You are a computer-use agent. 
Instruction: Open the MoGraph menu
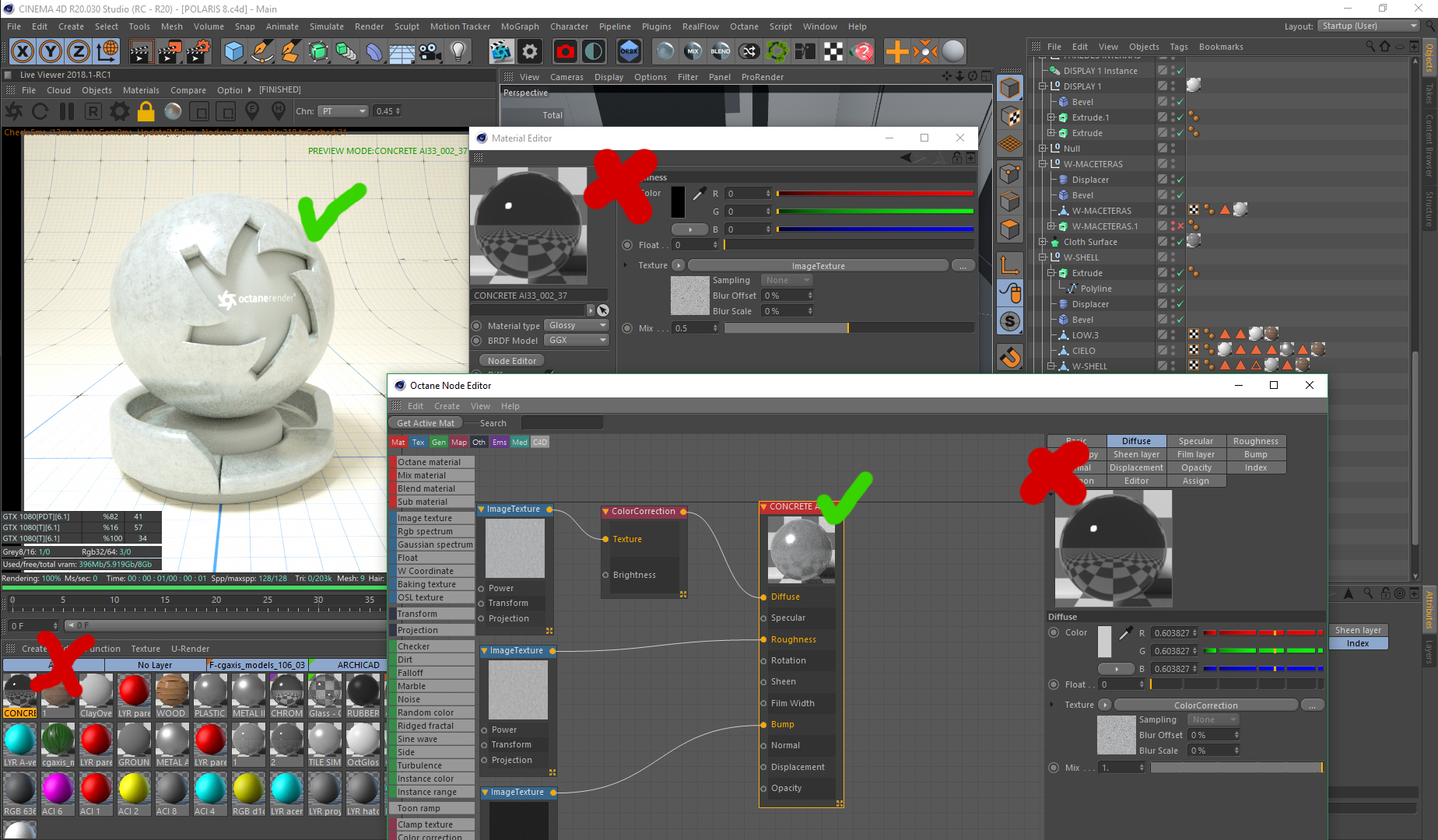(x=520, y=26)
